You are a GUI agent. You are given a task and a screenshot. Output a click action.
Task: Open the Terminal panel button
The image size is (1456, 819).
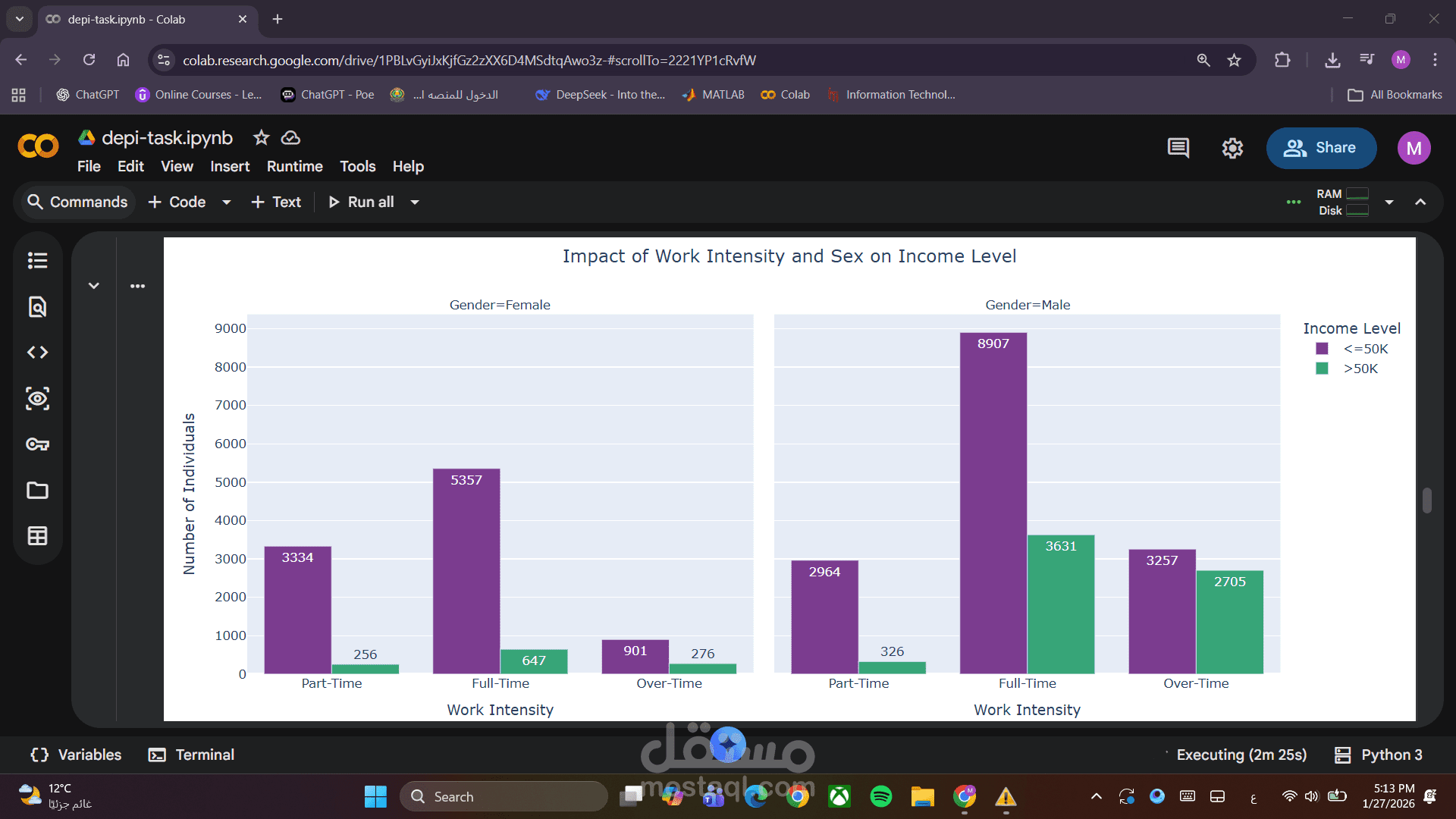coord(191,755)
